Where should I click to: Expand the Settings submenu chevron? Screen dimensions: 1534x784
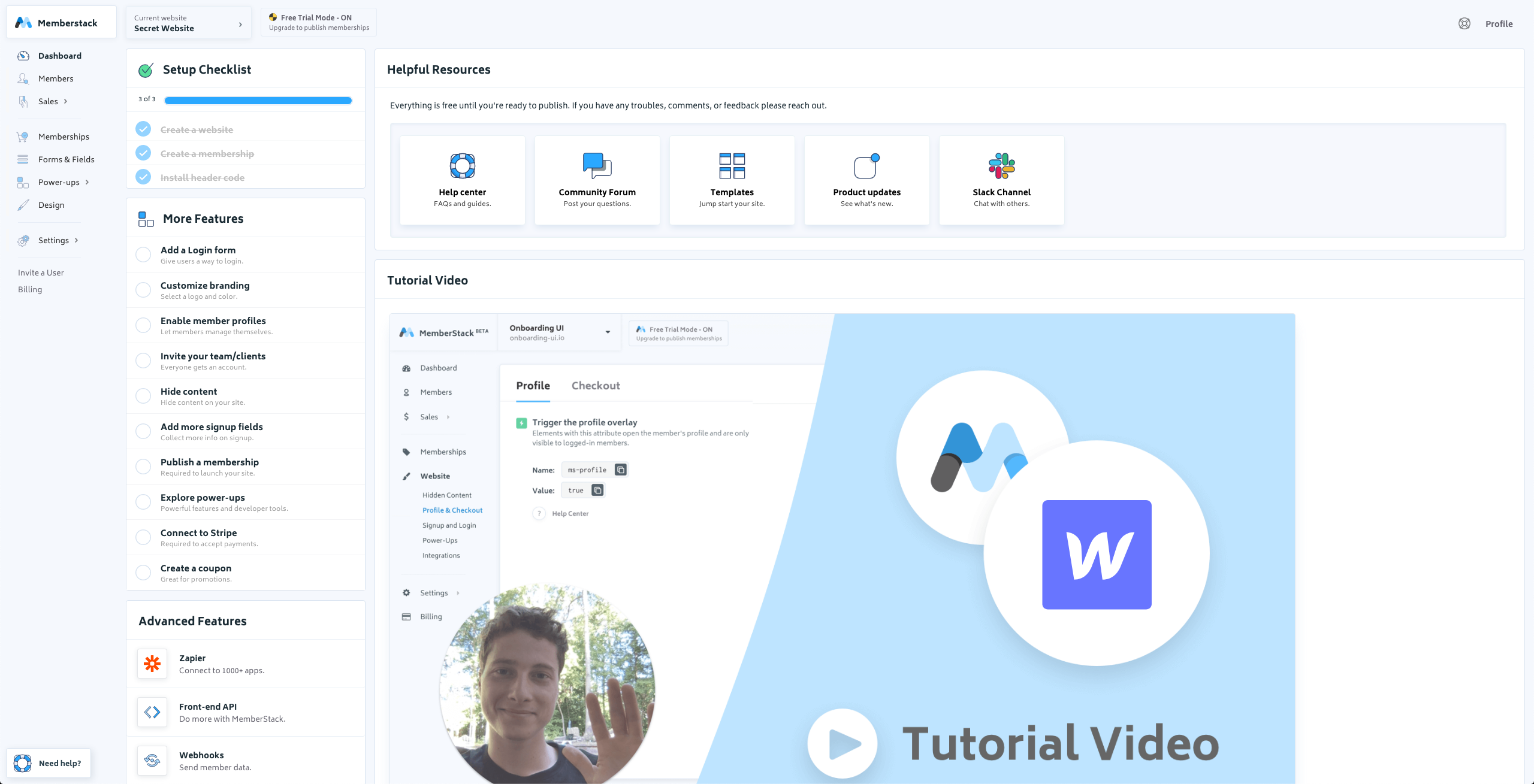coord(77,240)
